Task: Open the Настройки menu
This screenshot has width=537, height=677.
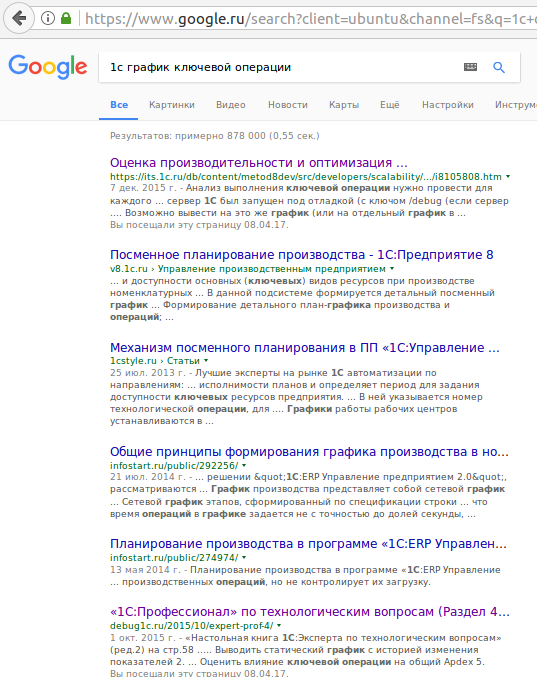Action: point(448,105)
